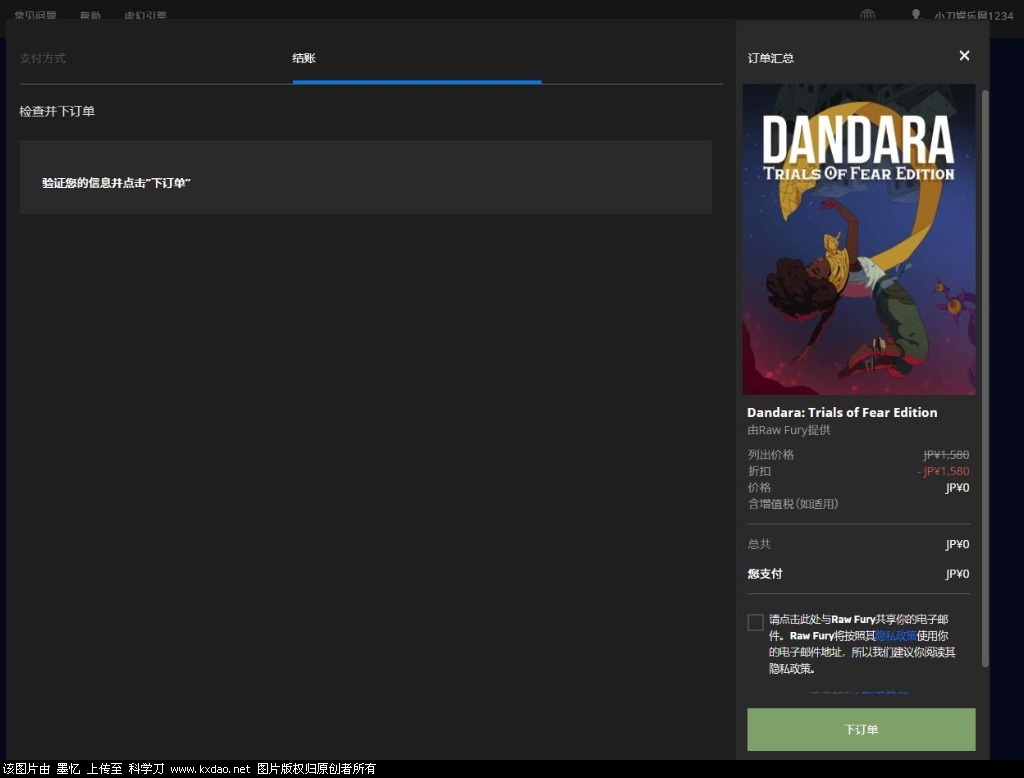Click the partially hidden blue link above 下订单
The width and height of the screenshot is (1024, 778).
click(x=884, y=692)
